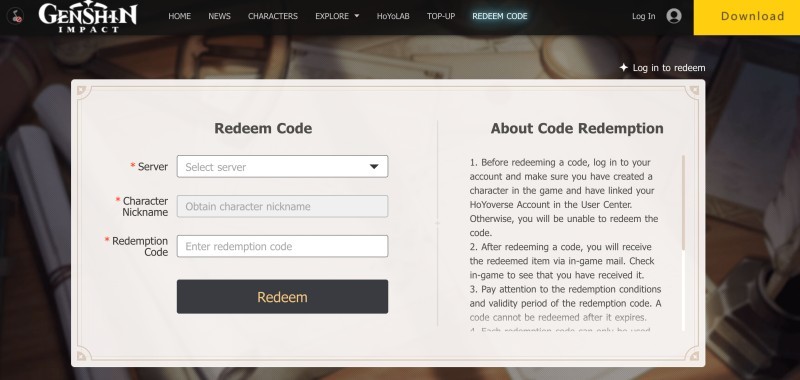
Task: Open the NEWS page
Action: click(219, 16)
